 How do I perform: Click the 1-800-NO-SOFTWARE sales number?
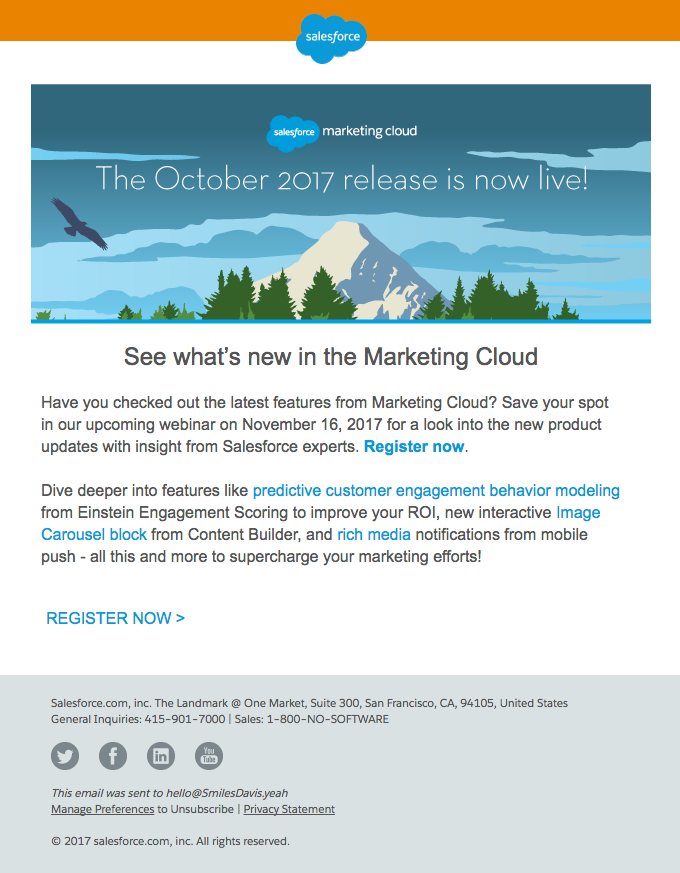(x=328, y=719)
